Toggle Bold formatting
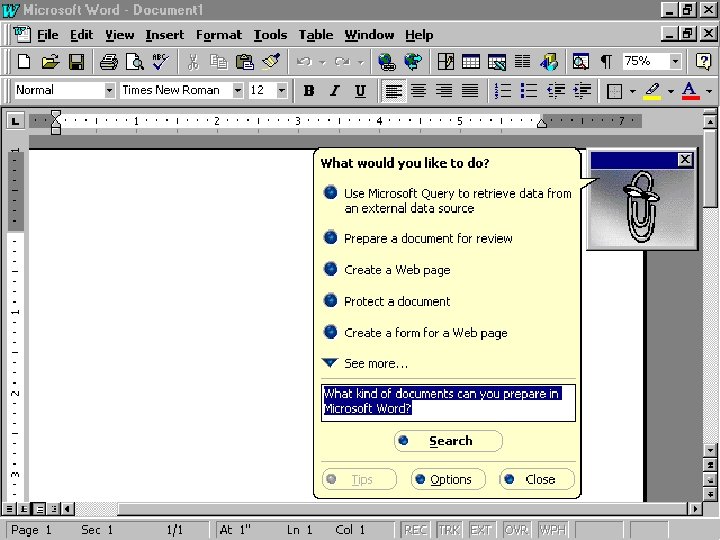This screenshot has height=540, width=720. pos(309,90)
